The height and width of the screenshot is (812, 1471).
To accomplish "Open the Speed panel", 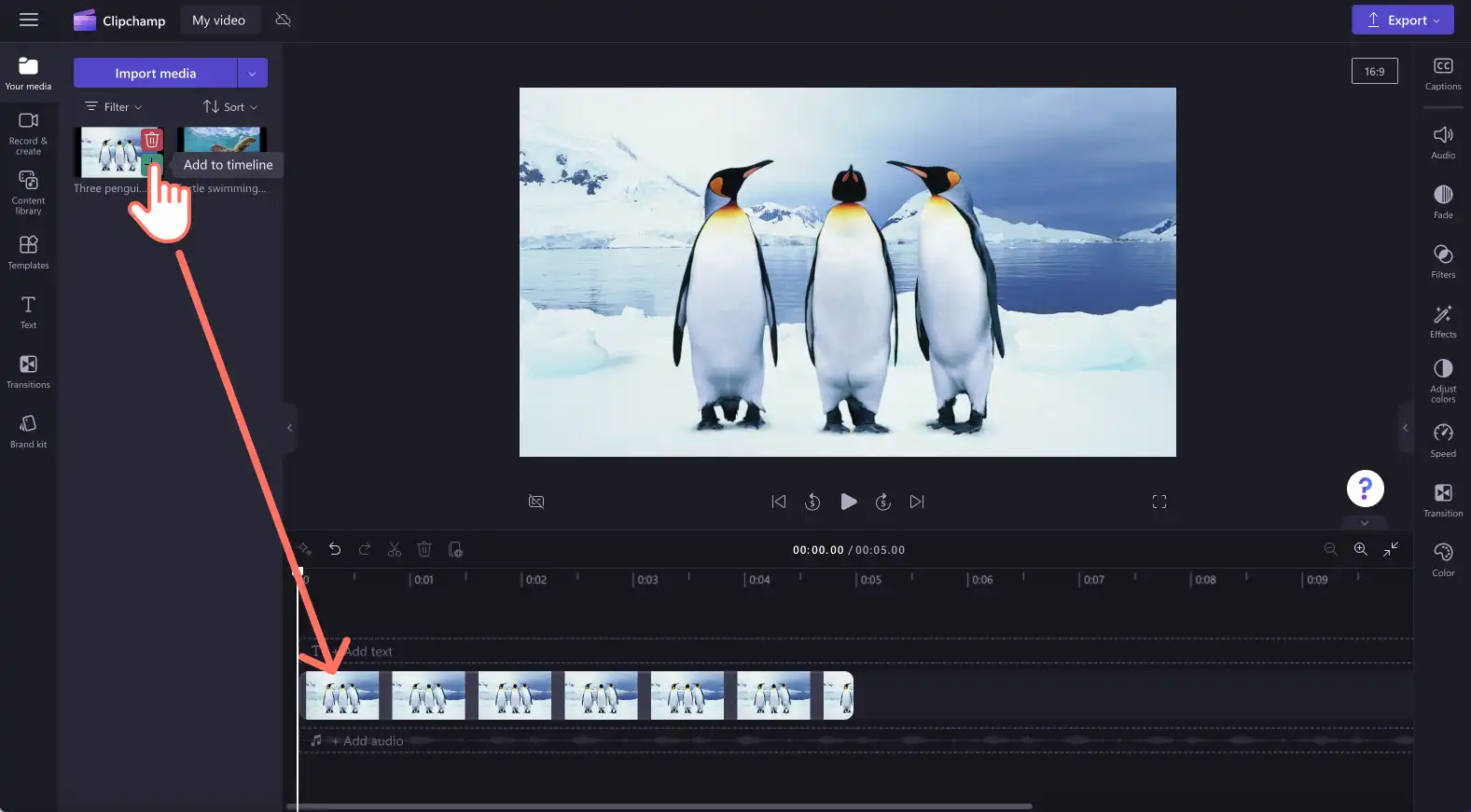I will (1443, 441).
